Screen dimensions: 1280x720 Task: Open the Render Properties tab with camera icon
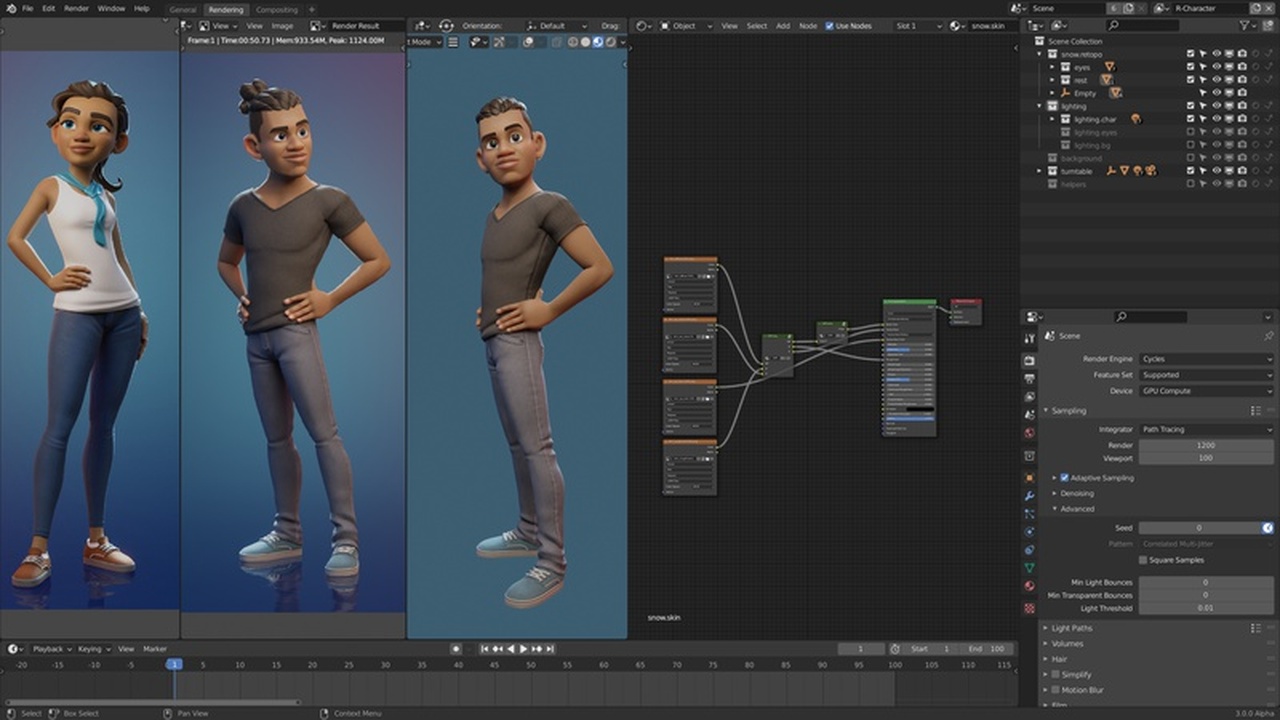coord(1030,361)
